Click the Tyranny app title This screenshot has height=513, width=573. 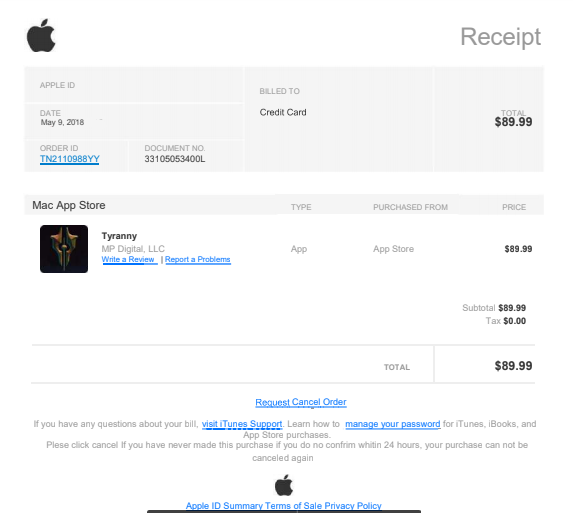pos(119,236)
